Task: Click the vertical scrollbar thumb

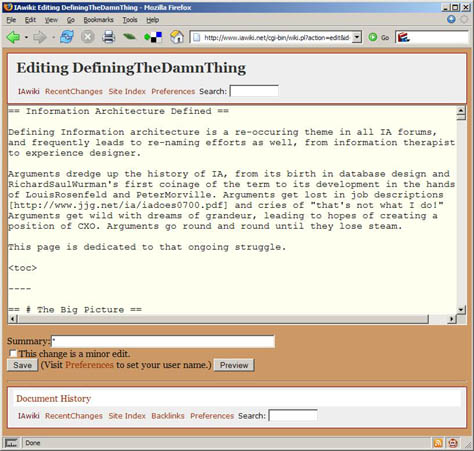Action: coord(461,117)
